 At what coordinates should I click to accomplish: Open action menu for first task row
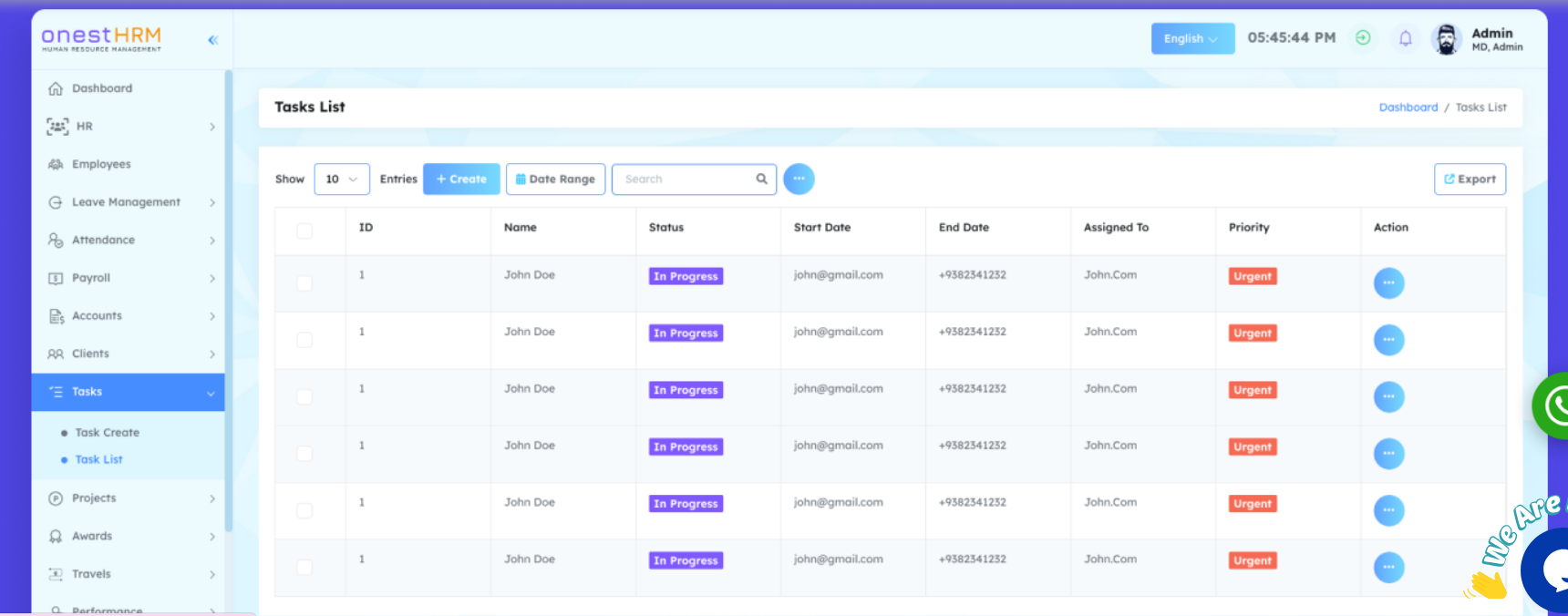click(x=1388, y=282)
